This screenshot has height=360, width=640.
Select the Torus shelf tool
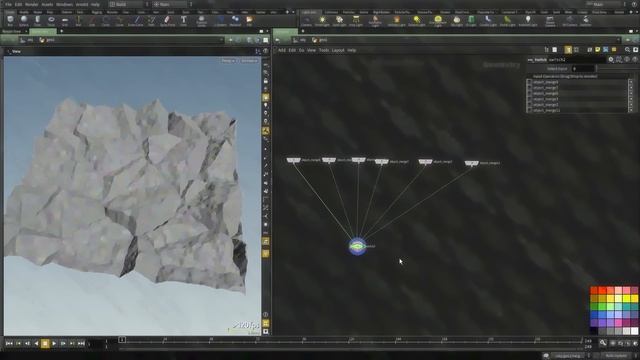coord(51,21)
